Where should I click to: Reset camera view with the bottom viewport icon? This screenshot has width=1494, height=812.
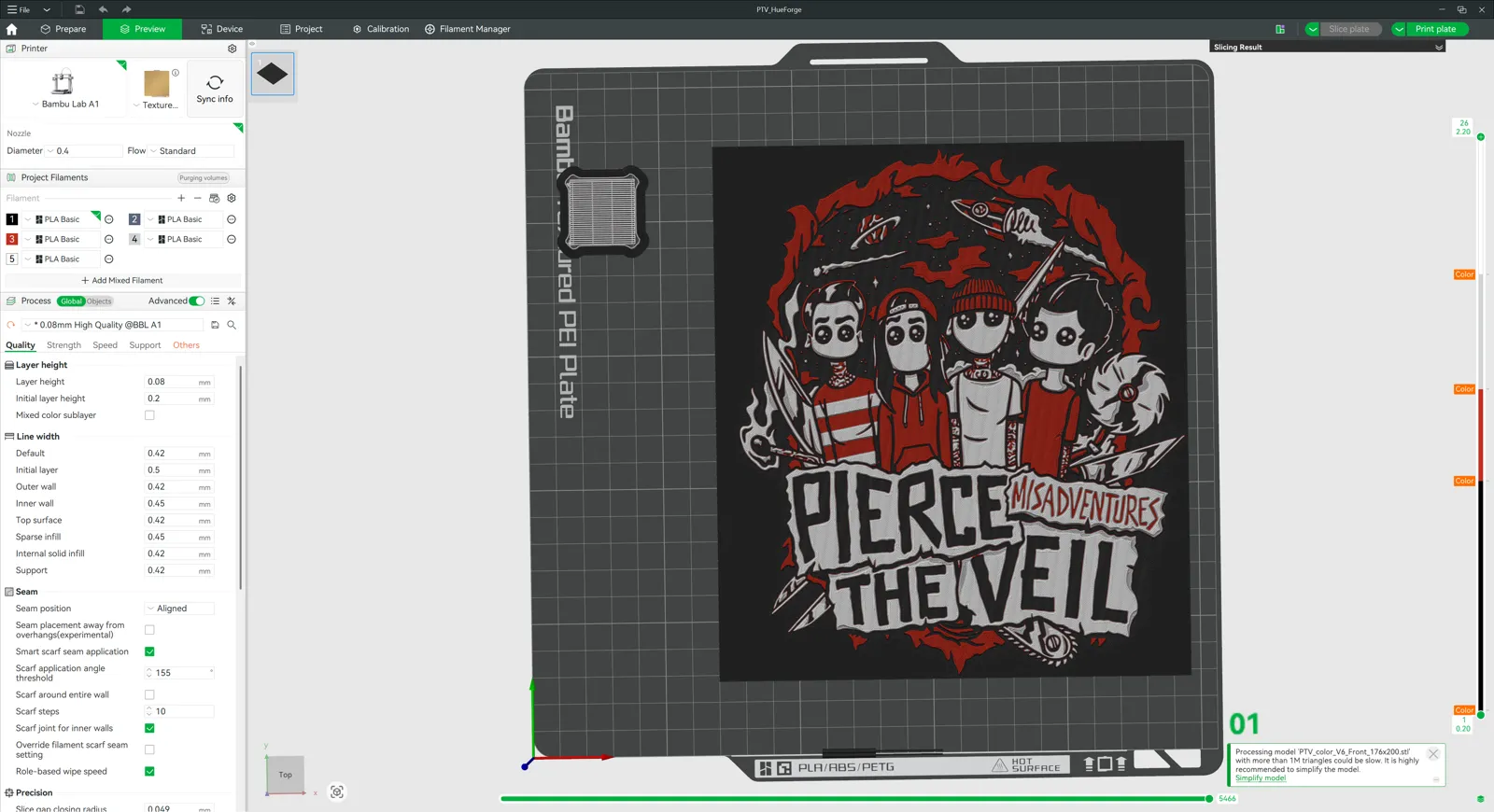pyautogui.click(x=337, y=792)
